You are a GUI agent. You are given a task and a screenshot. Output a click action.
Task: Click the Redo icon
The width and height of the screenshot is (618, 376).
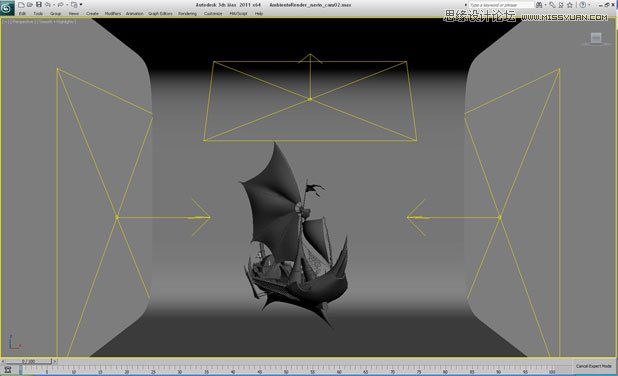click(x=61, y=5)
